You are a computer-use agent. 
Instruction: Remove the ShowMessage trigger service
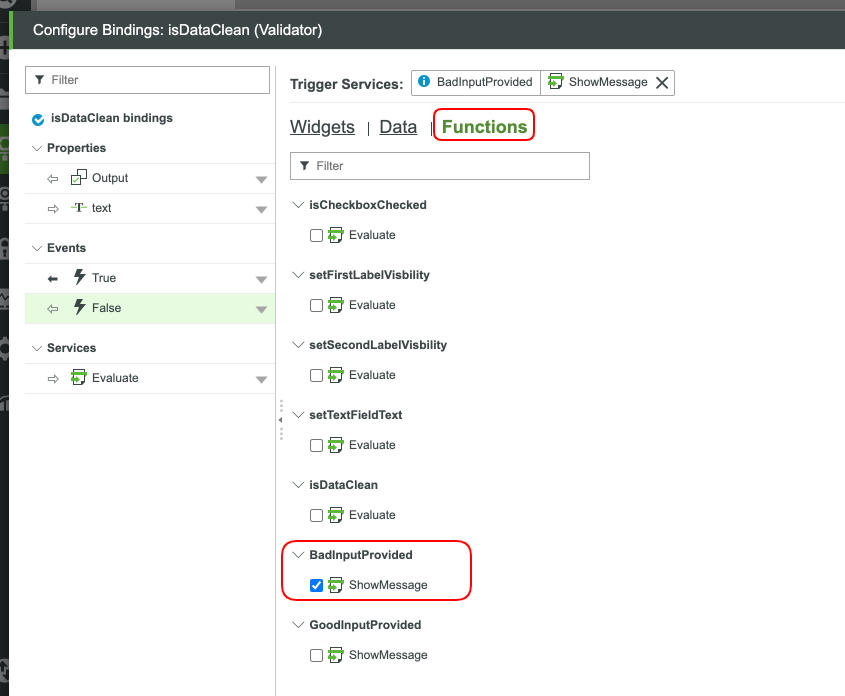662,83
